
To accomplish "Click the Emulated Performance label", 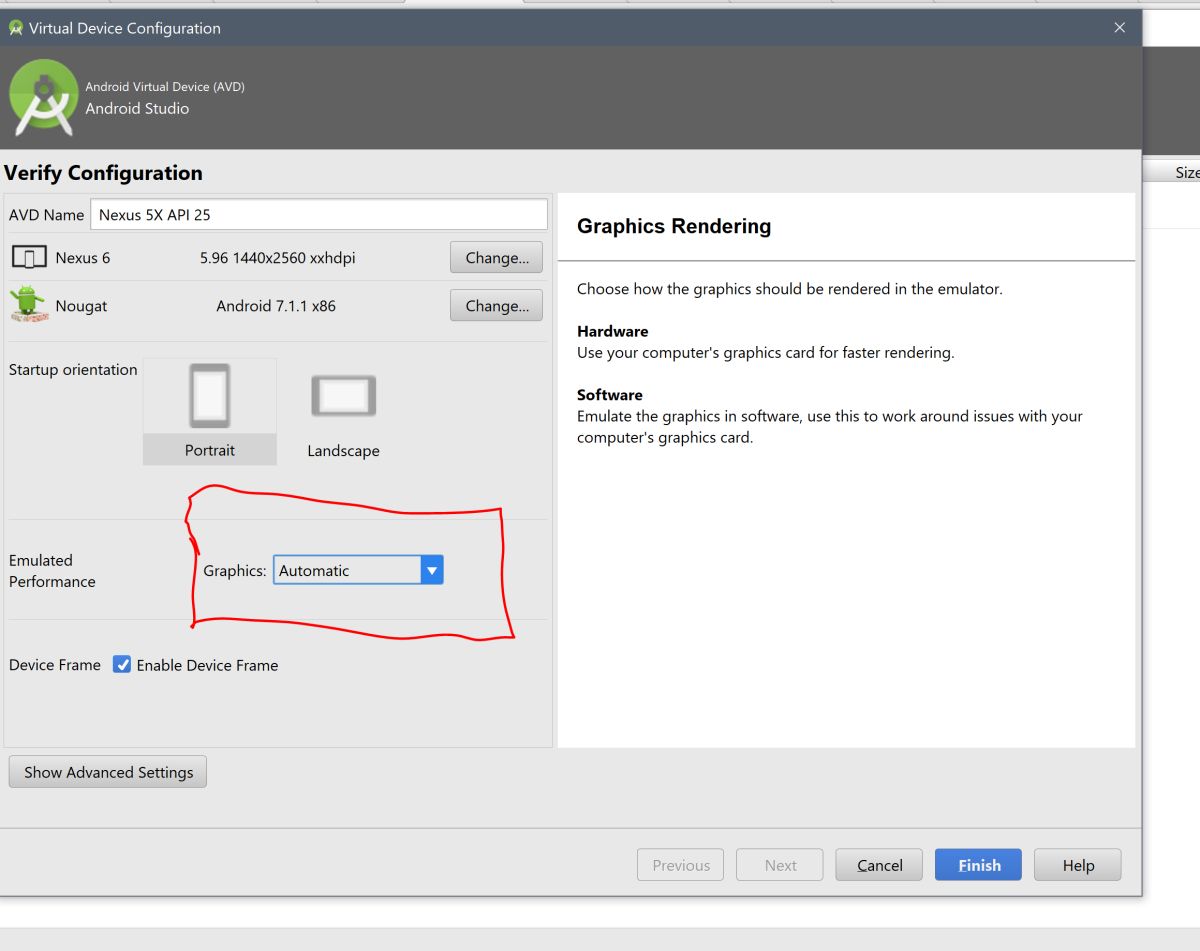I will tap(52, 571).
